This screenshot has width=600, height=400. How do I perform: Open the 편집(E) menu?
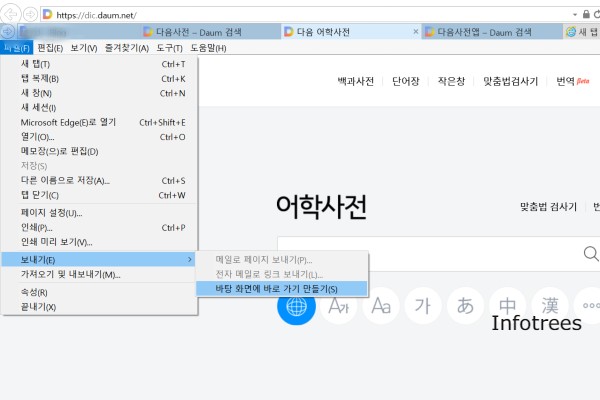click(x=50, y=48)
